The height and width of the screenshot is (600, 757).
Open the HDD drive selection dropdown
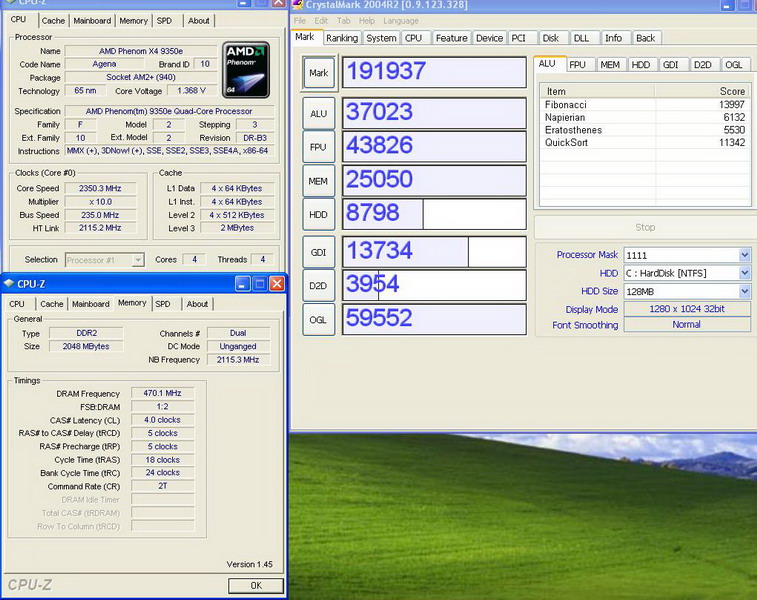click(744, 273)
